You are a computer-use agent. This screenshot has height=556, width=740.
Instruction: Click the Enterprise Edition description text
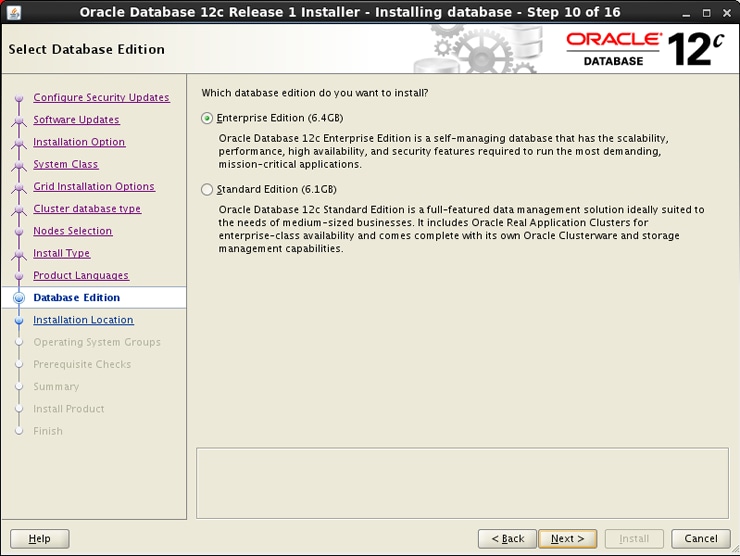tap(443, 151)
